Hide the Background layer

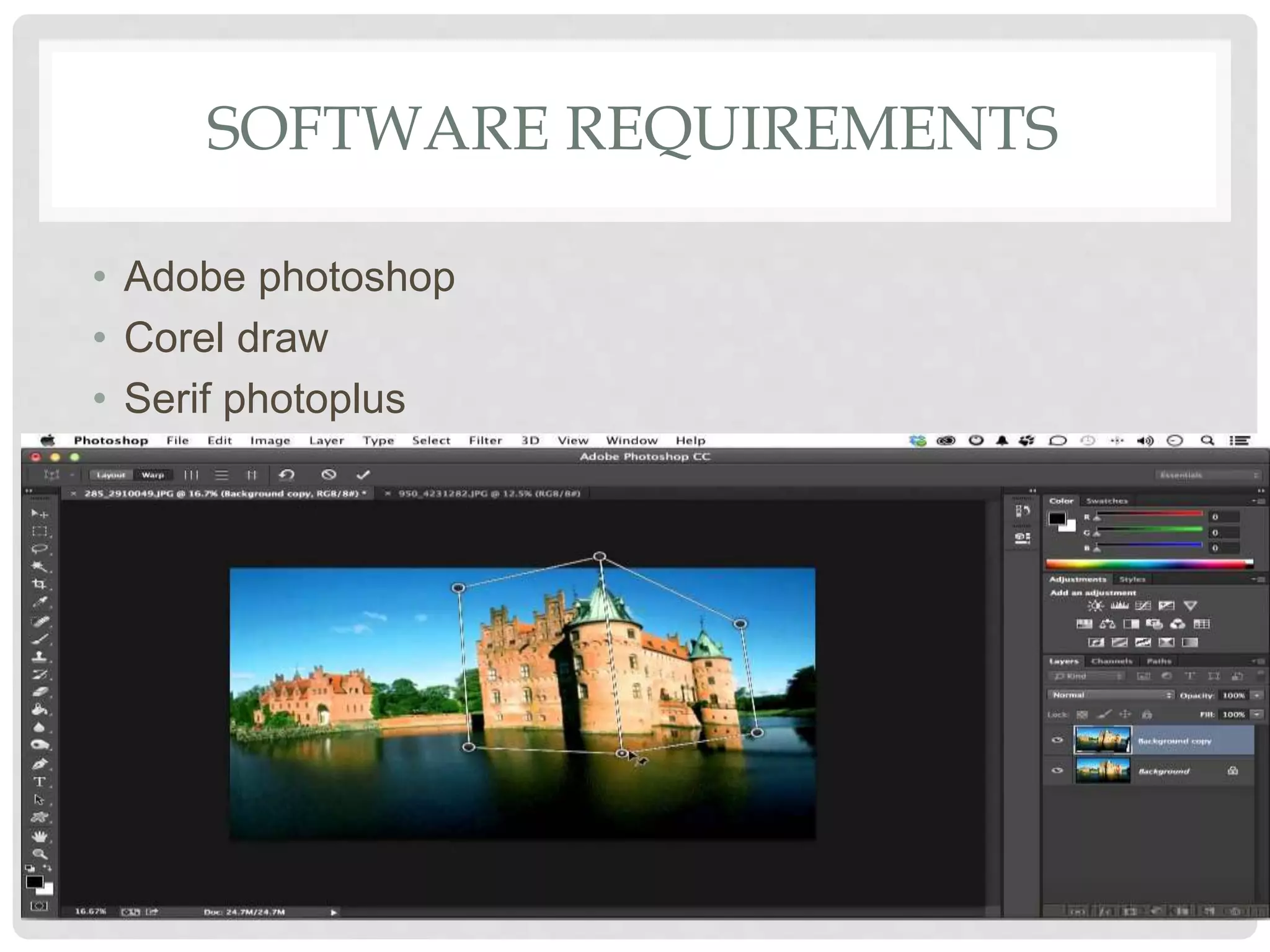[x=1058, y=770]
